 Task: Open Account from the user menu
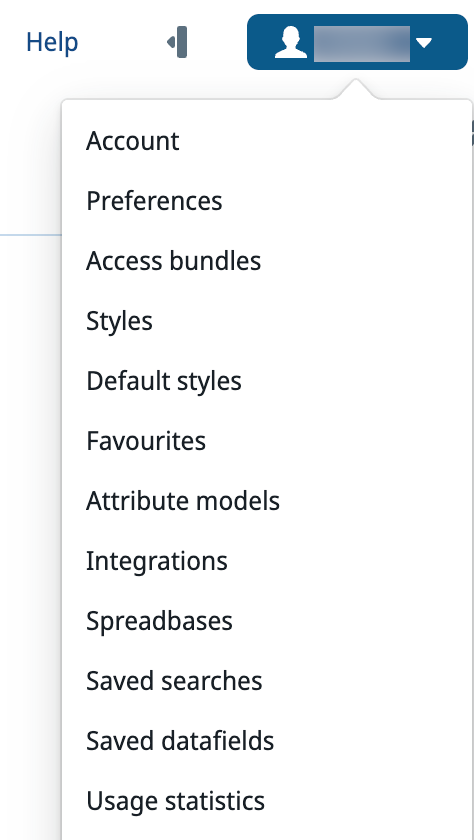point(133,141)
